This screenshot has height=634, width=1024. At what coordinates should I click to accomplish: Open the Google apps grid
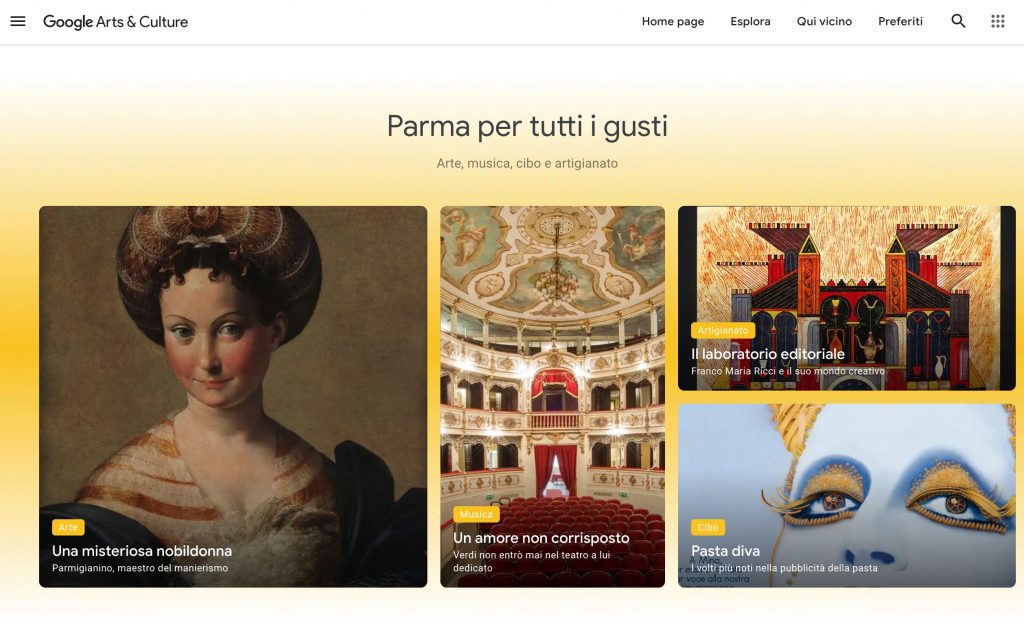click(x=997, y=22)
